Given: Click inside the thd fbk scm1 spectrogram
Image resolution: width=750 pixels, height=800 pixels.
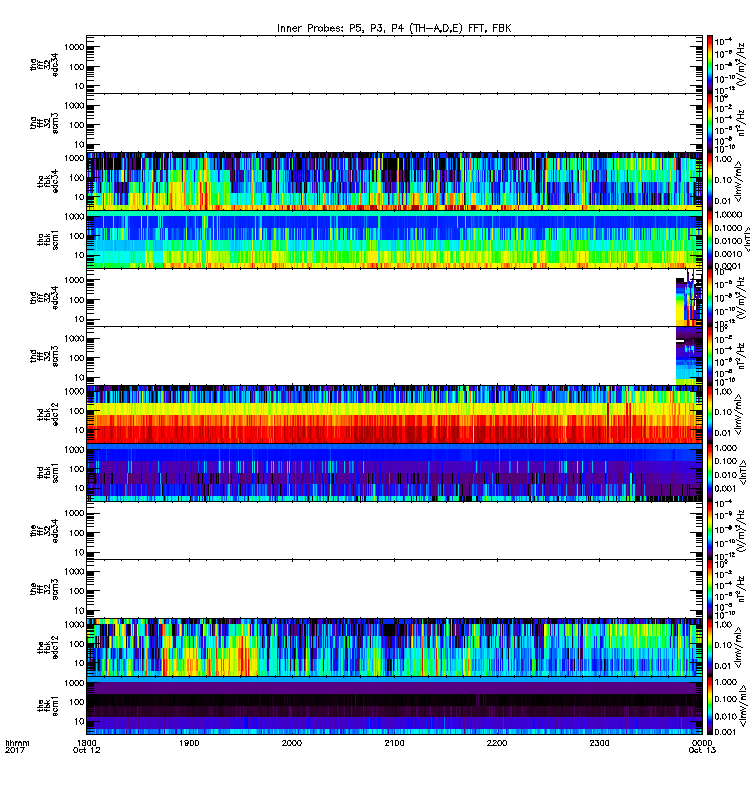Looking at the screenshot, I should point(394,472).
